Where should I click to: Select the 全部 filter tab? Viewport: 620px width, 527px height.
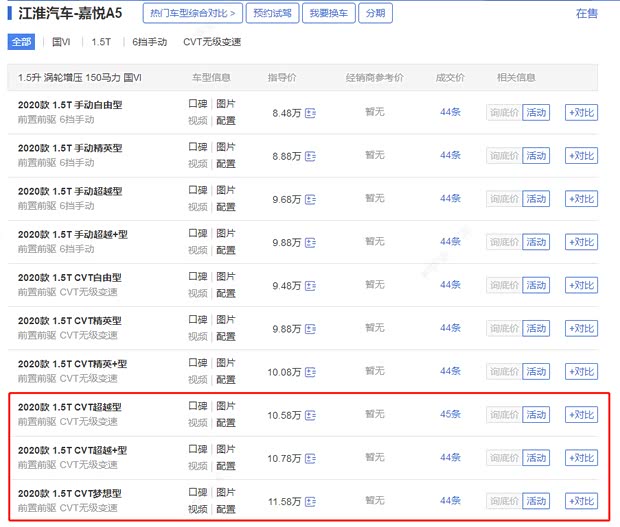21,42
